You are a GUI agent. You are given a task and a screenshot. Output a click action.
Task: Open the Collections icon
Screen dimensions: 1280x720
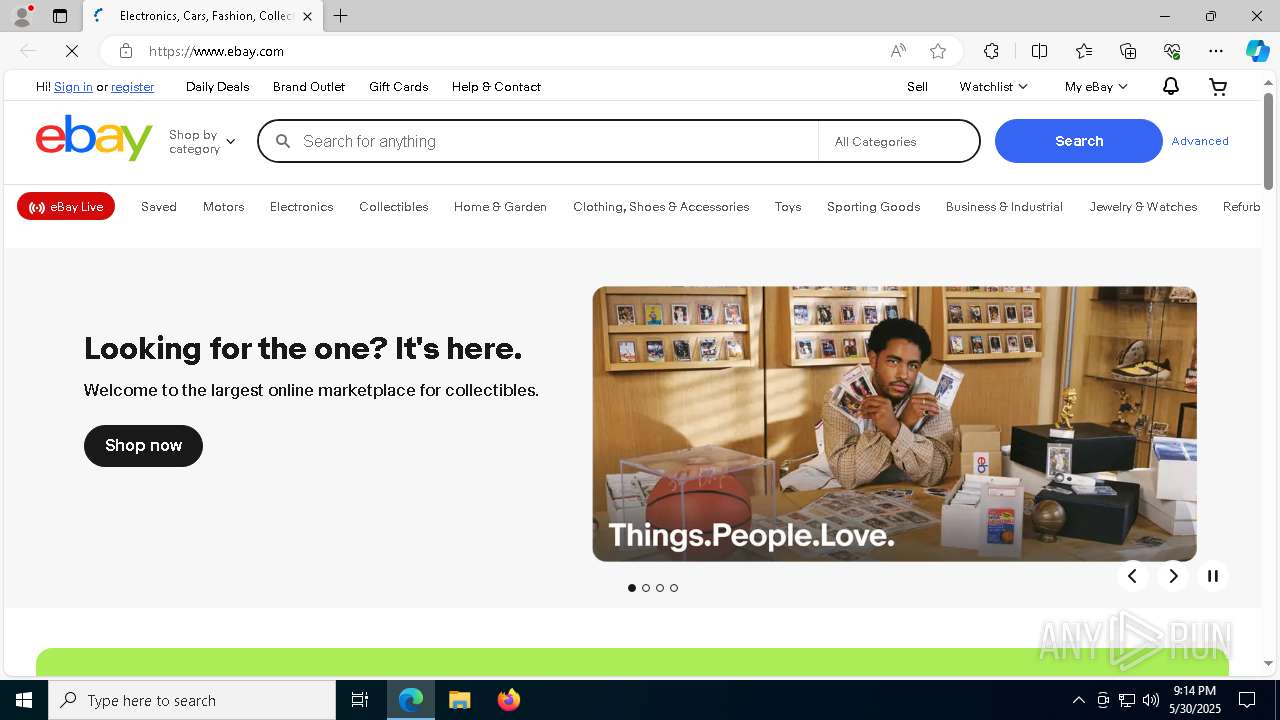[1128, 51]
